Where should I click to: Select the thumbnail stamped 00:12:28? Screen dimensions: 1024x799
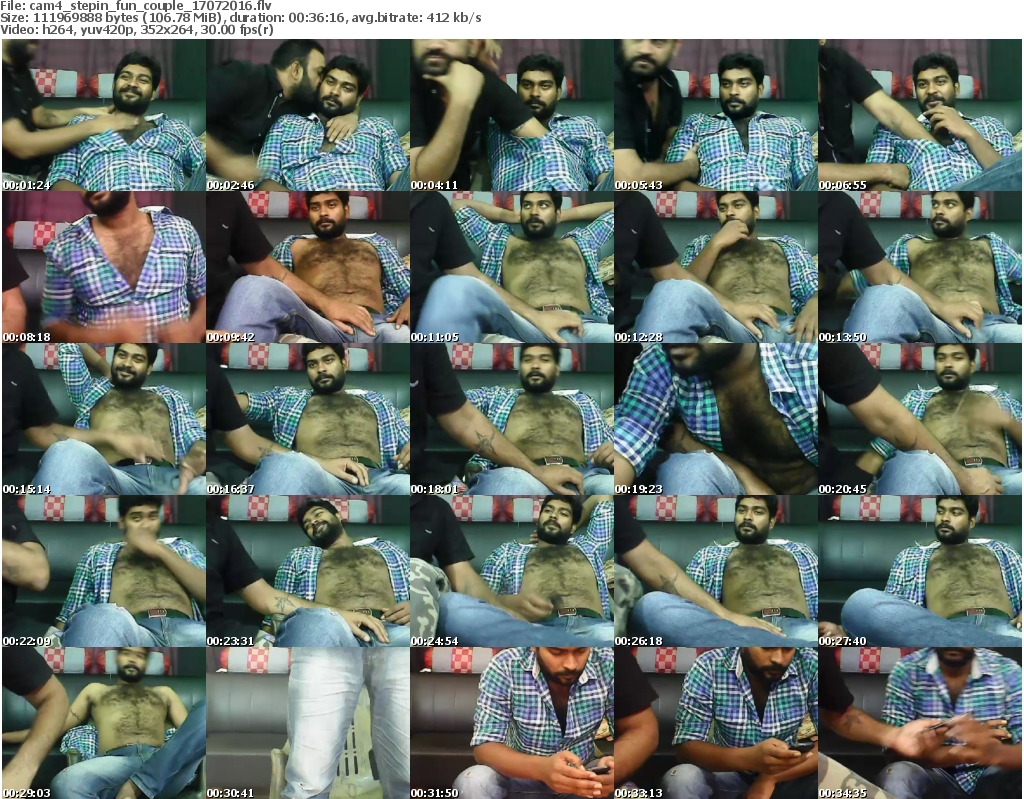pos(716,267)
